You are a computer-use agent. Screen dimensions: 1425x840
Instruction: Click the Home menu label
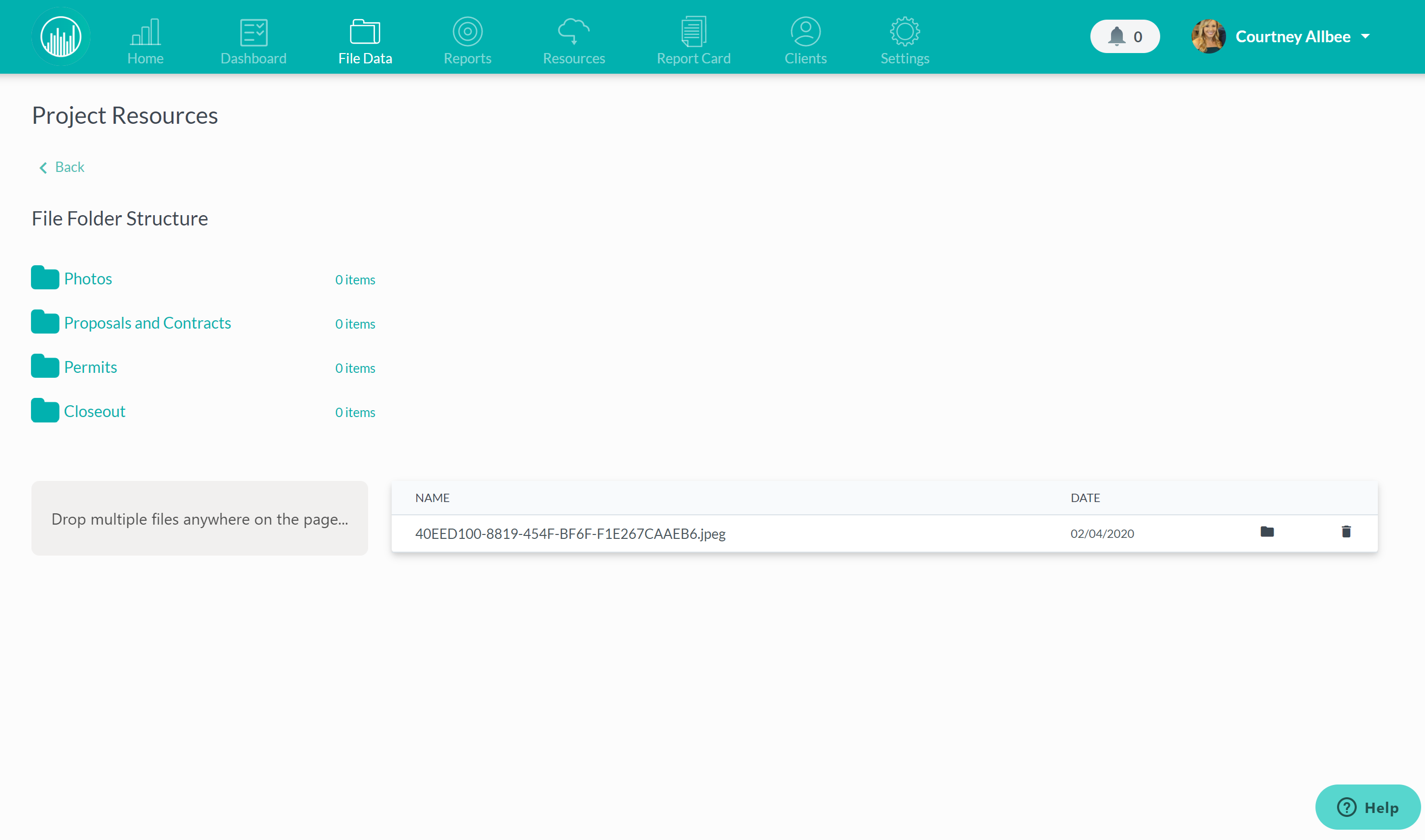(x=145, y=58)
